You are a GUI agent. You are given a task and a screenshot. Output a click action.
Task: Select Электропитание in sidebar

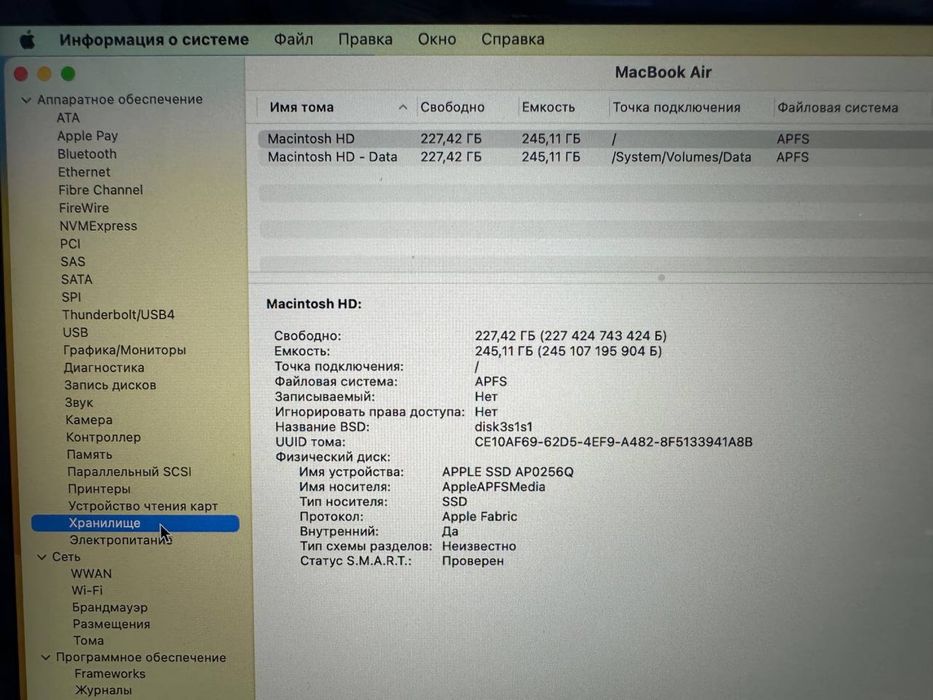[x=121, y=540]
